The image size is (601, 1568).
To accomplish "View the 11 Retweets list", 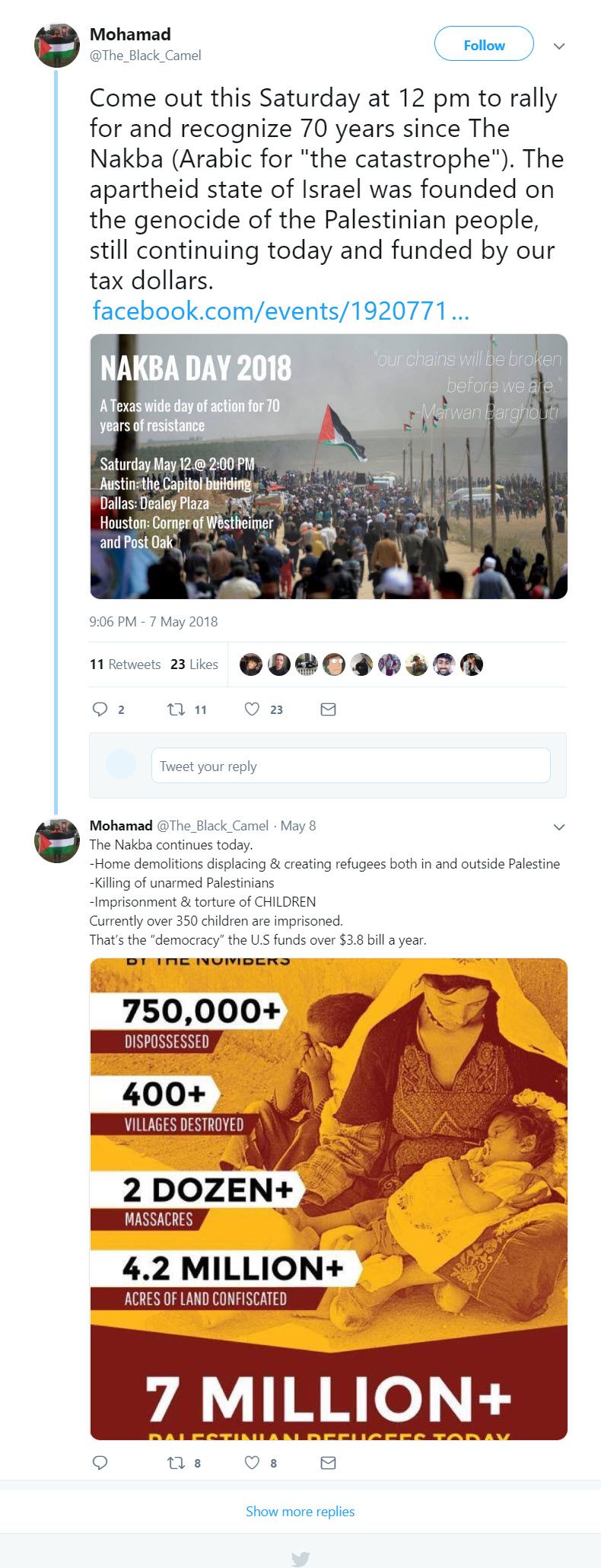I will [125, 664].
